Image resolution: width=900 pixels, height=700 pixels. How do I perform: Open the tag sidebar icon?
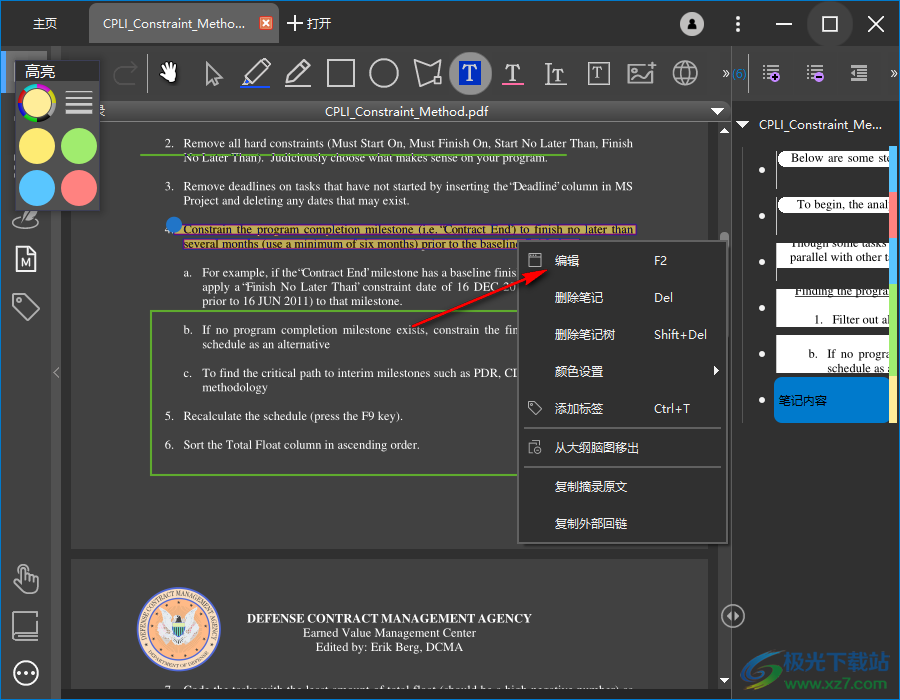(26, 307)
